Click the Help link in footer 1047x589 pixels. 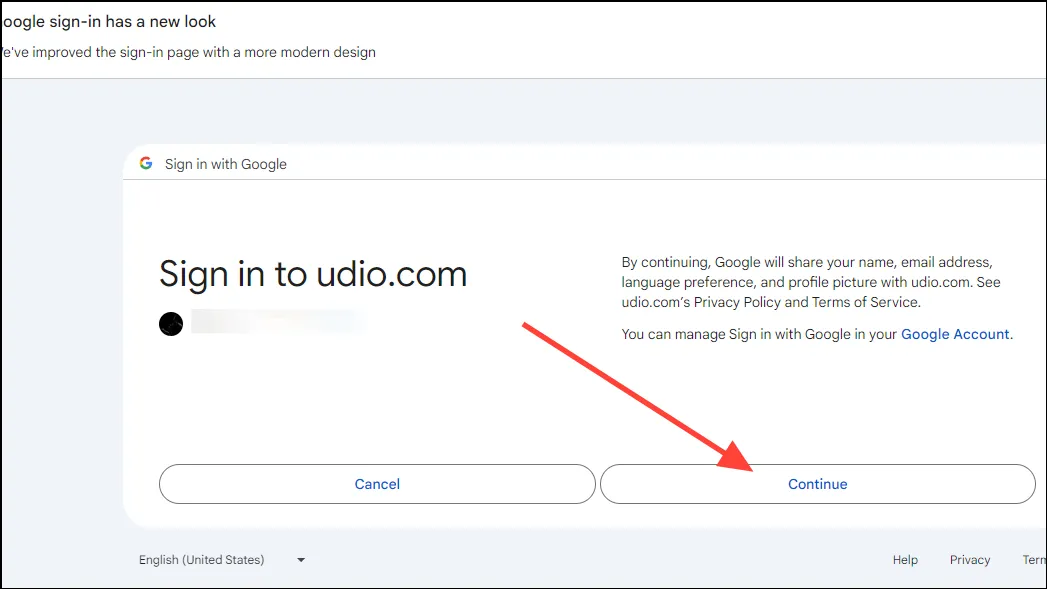905,560
